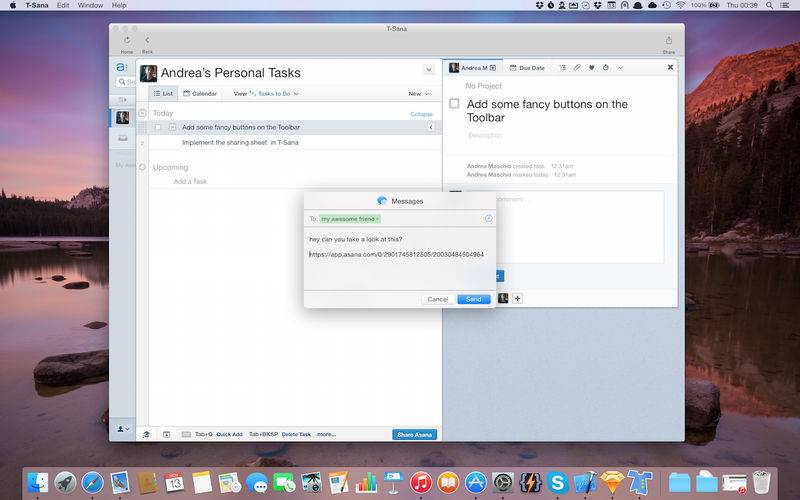Cancel the Messages share sheet
This screenshot has width=800, height=500.
[x=438, y=299]
